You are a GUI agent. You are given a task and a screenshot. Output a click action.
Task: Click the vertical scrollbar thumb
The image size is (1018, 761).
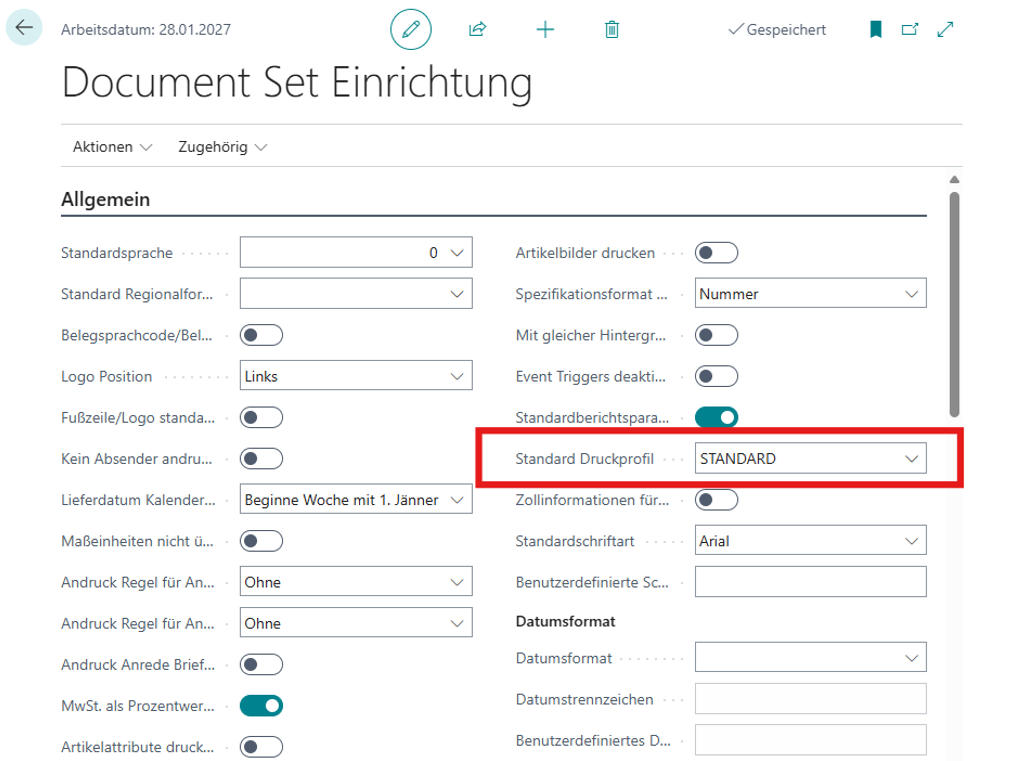click(954, 300)
